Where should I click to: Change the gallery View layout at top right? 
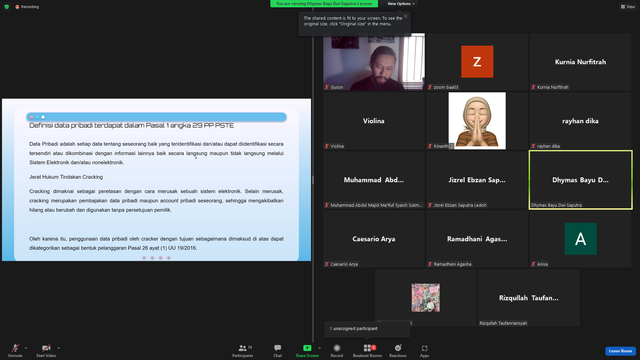pyautogui.click(x=628, y=7)
